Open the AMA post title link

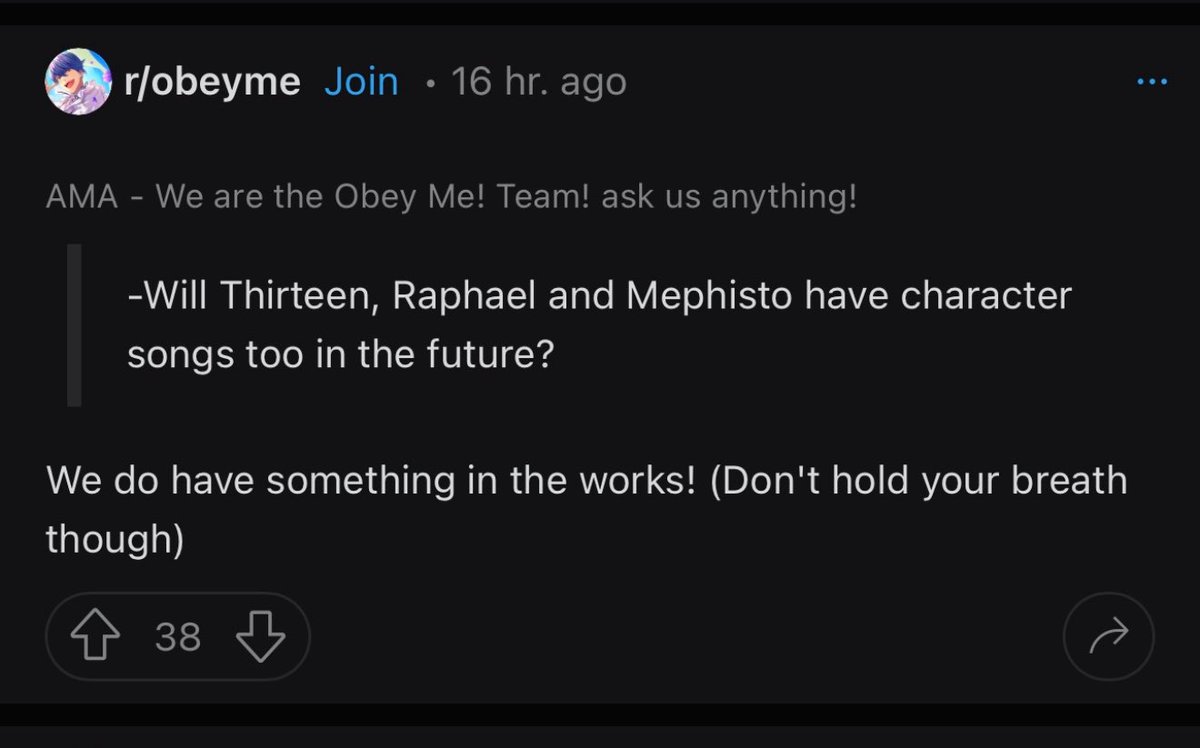click(x=451, y=197)
